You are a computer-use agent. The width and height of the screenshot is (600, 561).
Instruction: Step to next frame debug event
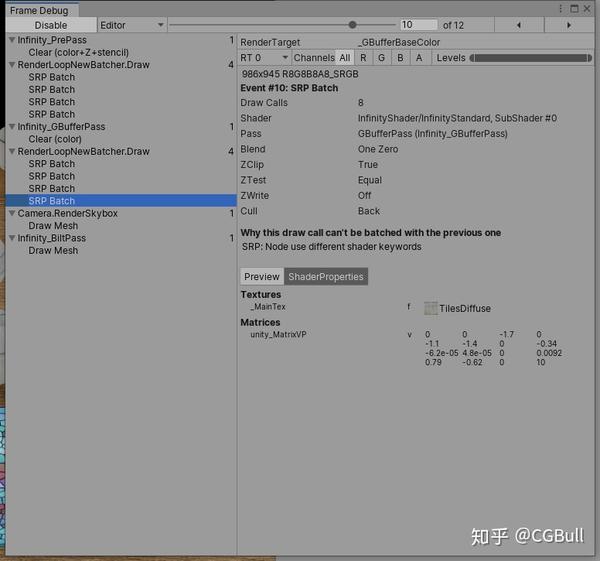click(569, 25)
